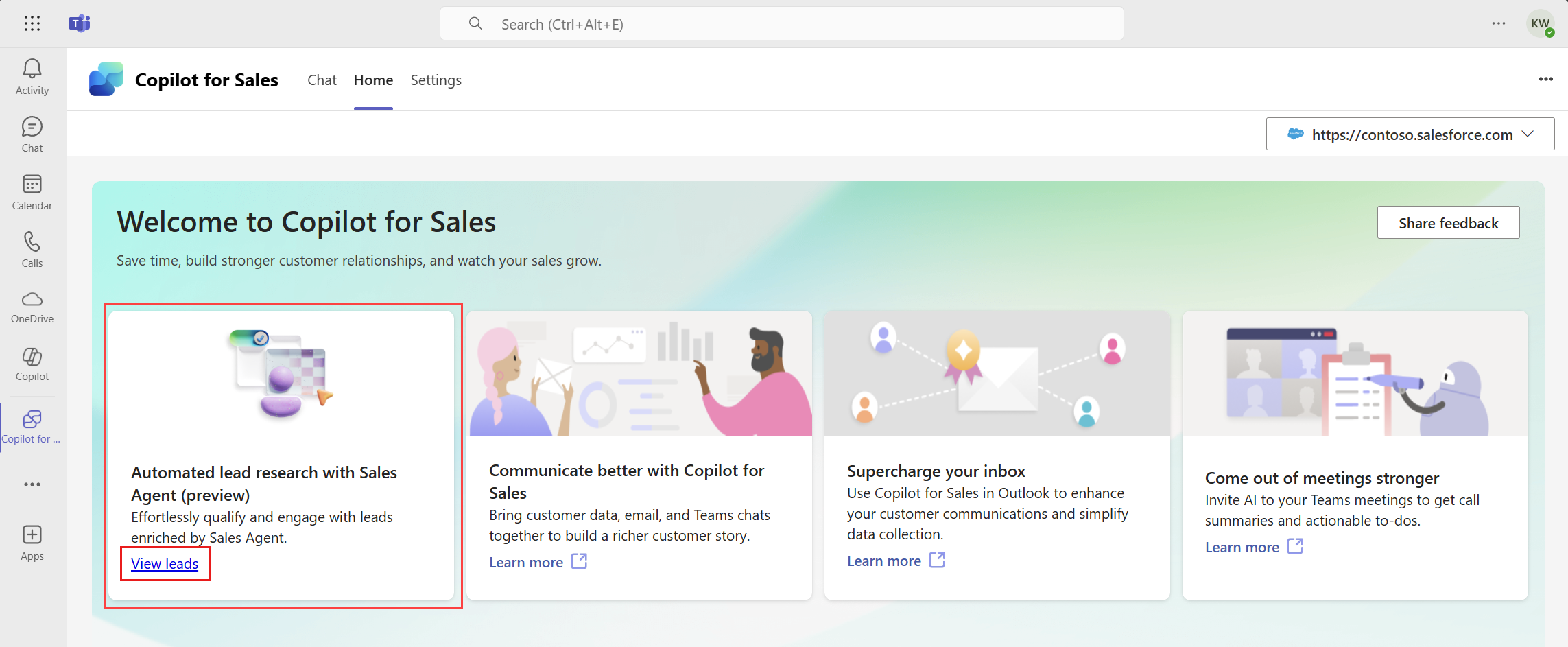Viewport: 1568px width, 647px height.
Task: Click the Share feedback button
Action: pyautogui.click(x=1448, y=222)
